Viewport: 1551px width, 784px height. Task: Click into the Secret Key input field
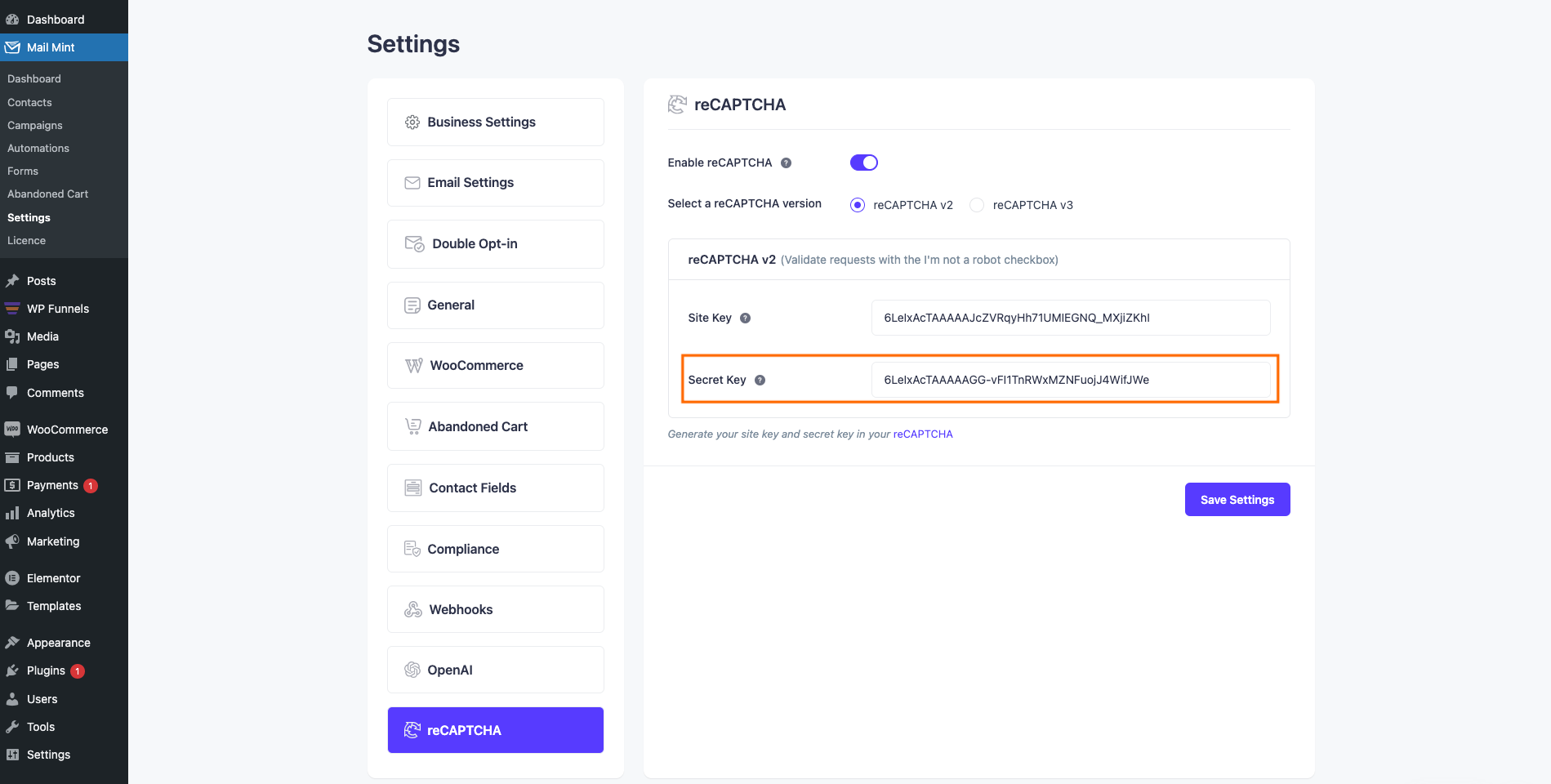[x=1071, y=380]
